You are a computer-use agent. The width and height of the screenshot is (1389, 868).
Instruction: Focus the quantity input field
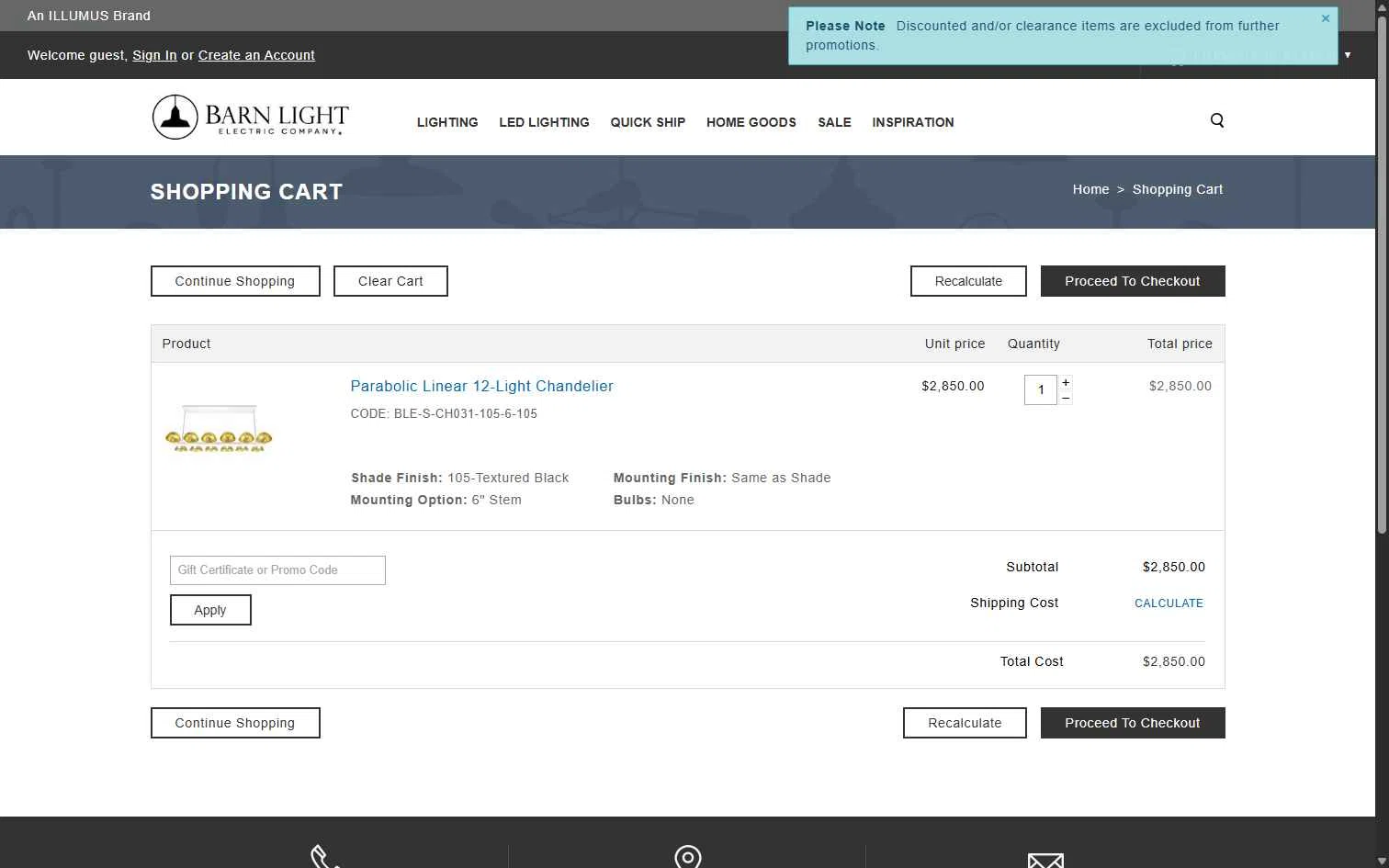tap(1041, 389)
